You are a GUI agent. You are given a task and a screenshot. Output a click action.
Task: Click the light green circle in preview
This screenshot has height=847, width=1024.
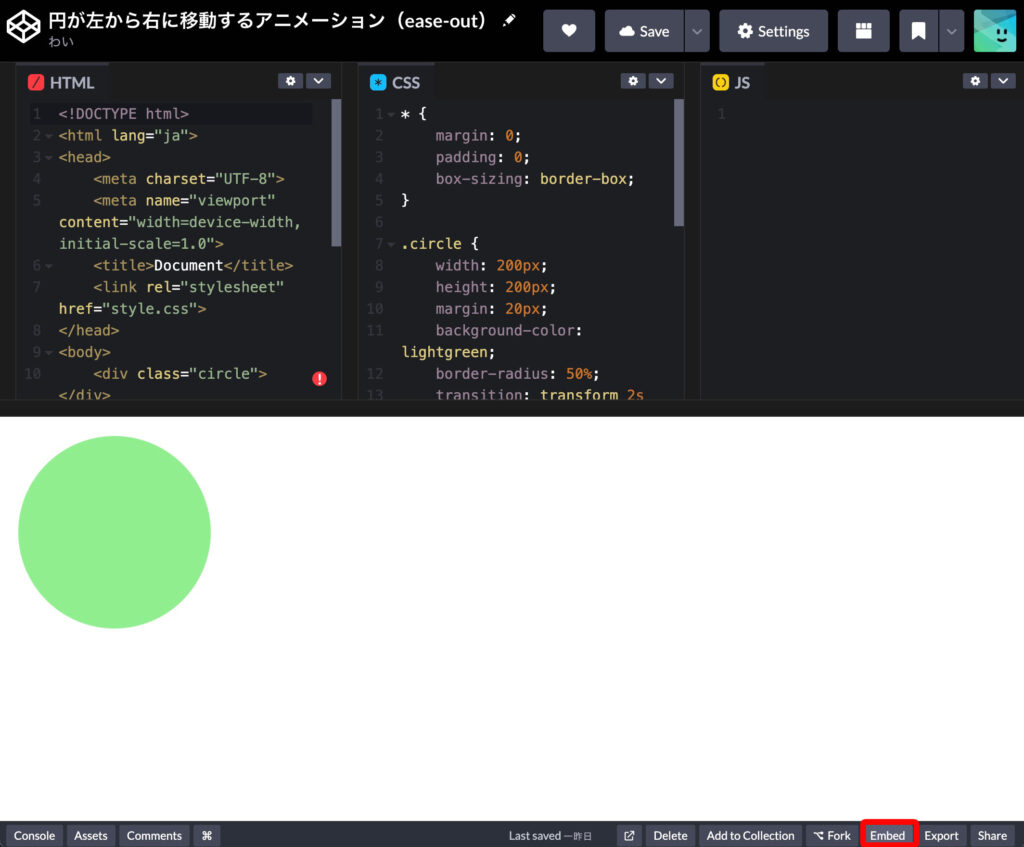114,532
